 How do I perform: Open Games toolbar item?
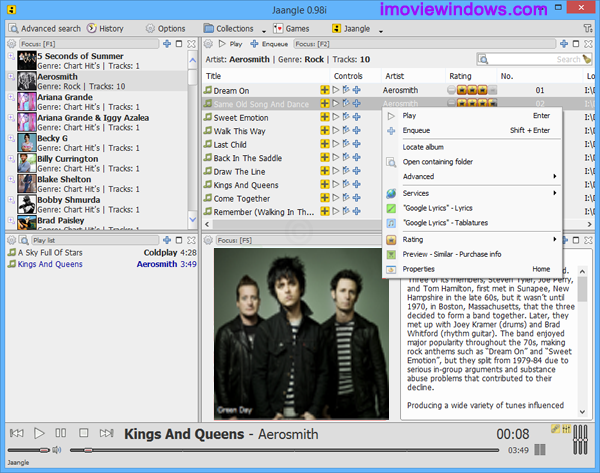(x=291, y=29)
